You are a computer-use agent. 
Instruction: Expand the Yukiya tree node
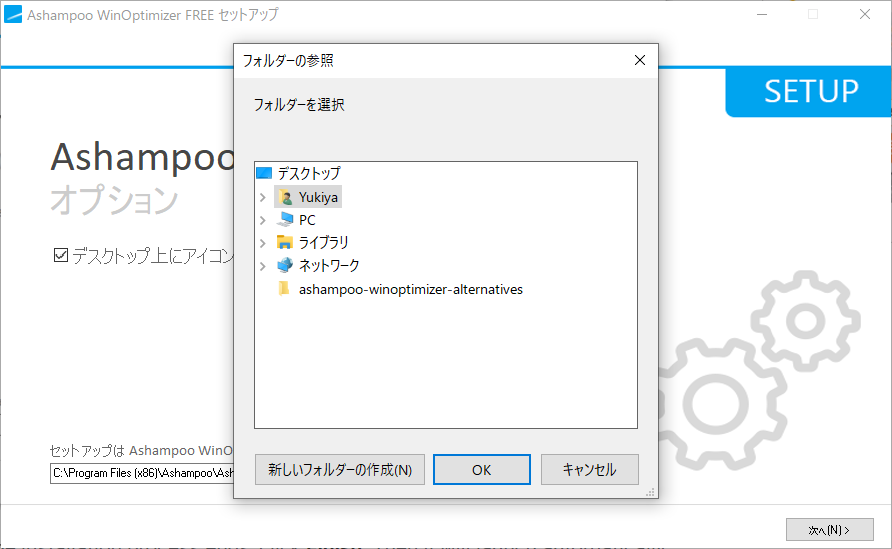click(x=263, y=197)
